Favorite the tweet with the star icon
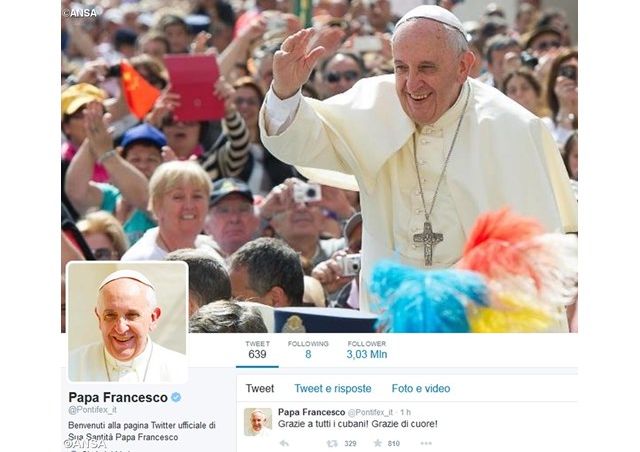The width and height of the screenshot is (640, 452). click(x=378, y=443)
